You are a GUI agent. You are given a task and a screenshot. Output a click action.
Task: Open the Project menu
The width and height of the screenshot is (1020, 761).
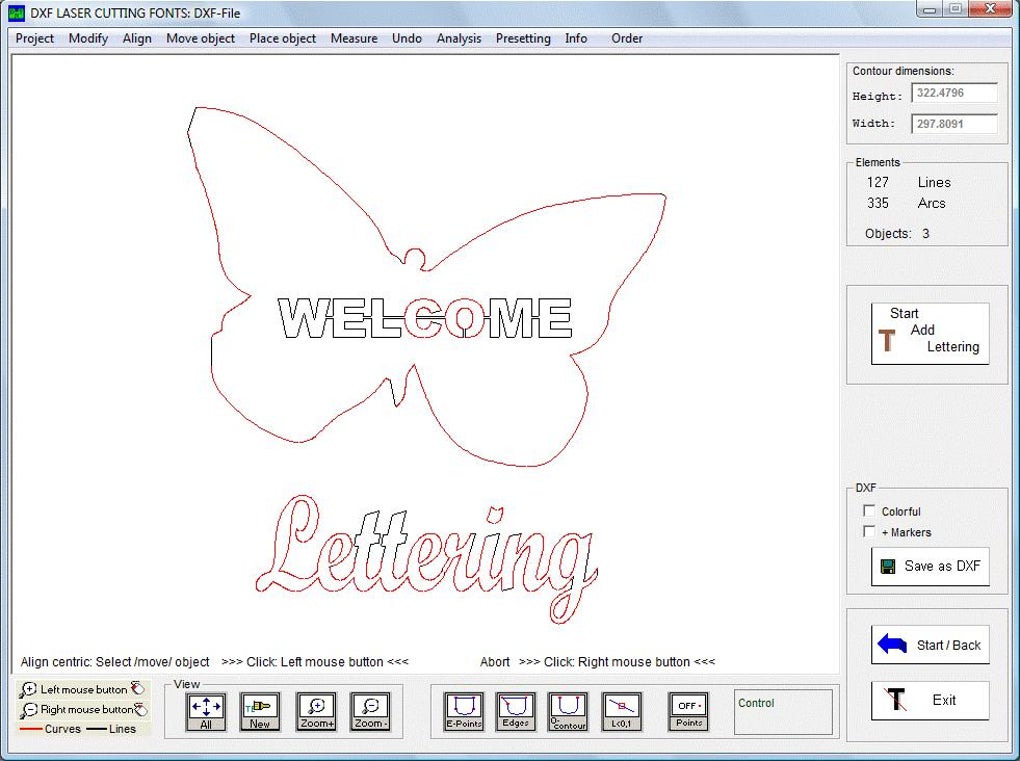pyautogui.click(x=35, y=39)
